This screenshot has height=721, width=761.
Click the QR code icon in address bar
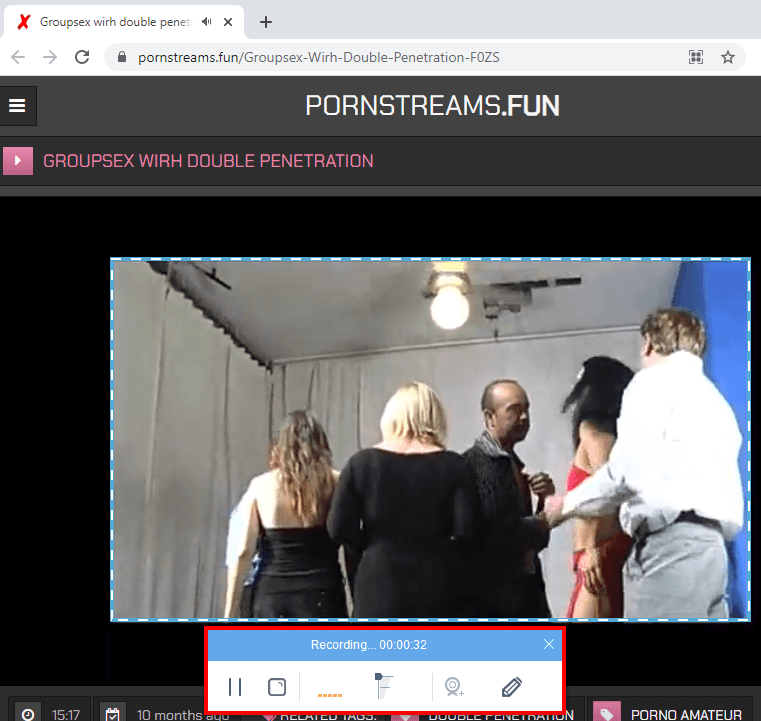[x=695, y=57]
